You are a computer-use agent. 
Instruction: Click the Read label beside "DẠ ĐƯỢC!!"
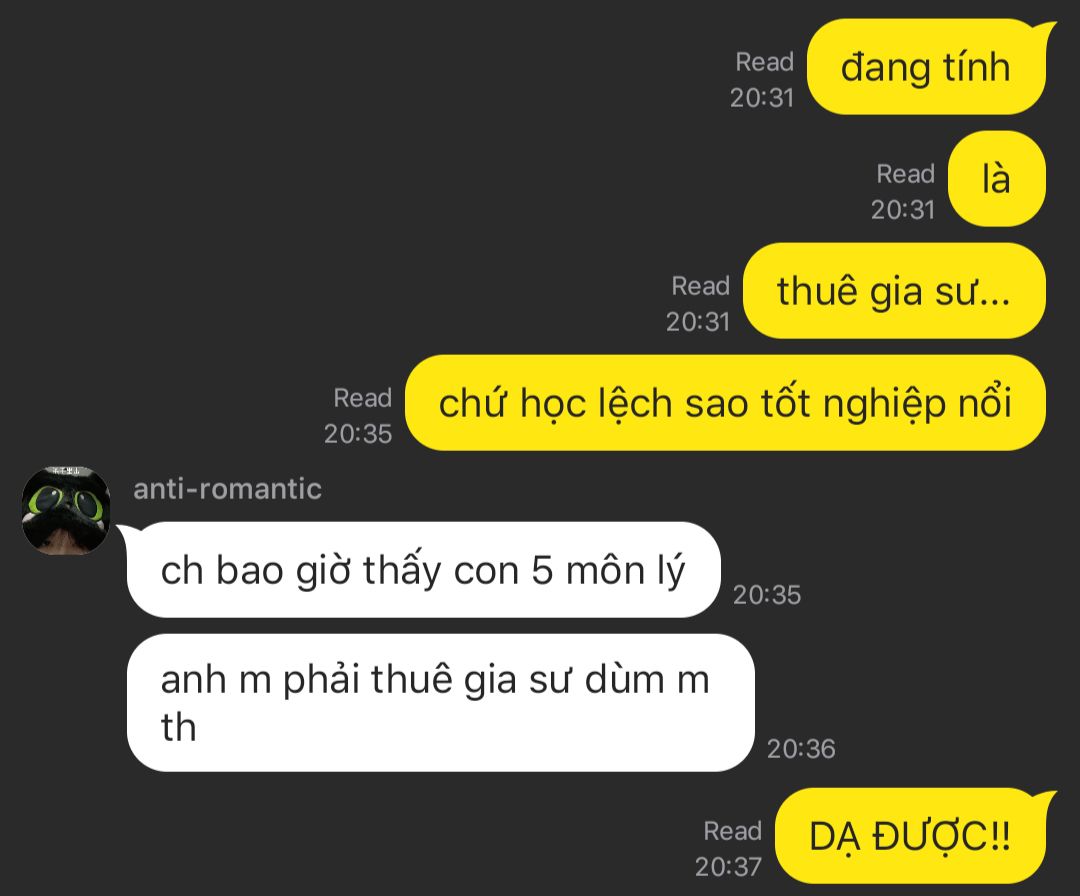(x=732, y=831)
